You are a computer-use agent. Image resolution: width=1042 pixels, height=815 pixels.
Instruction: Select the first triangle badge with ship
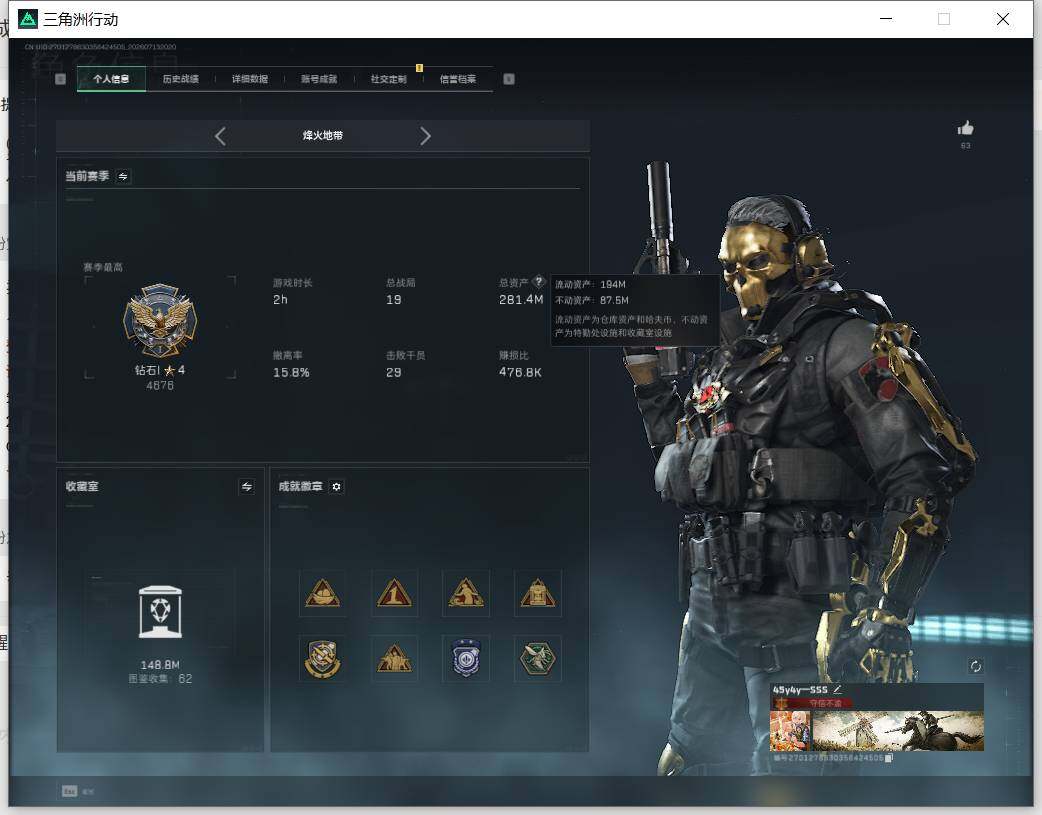tap(323, 593)
